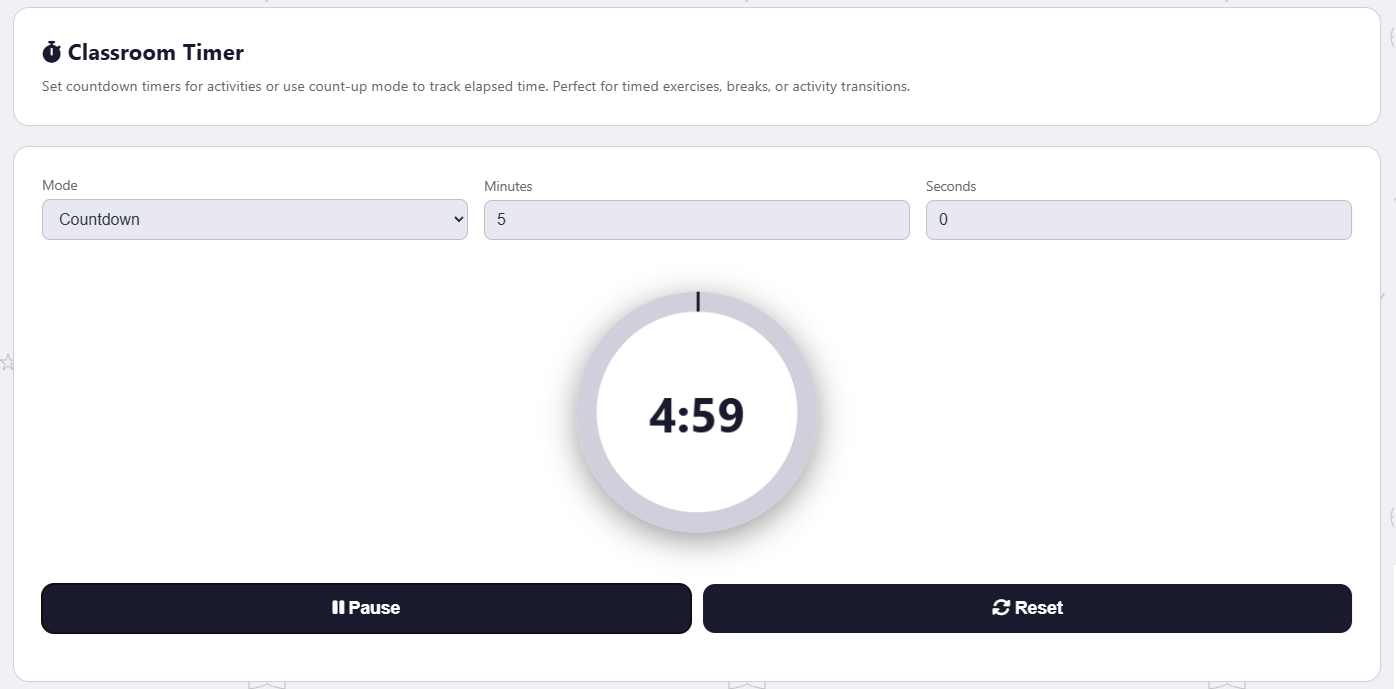Click the Minutes field label

[508, 186]
